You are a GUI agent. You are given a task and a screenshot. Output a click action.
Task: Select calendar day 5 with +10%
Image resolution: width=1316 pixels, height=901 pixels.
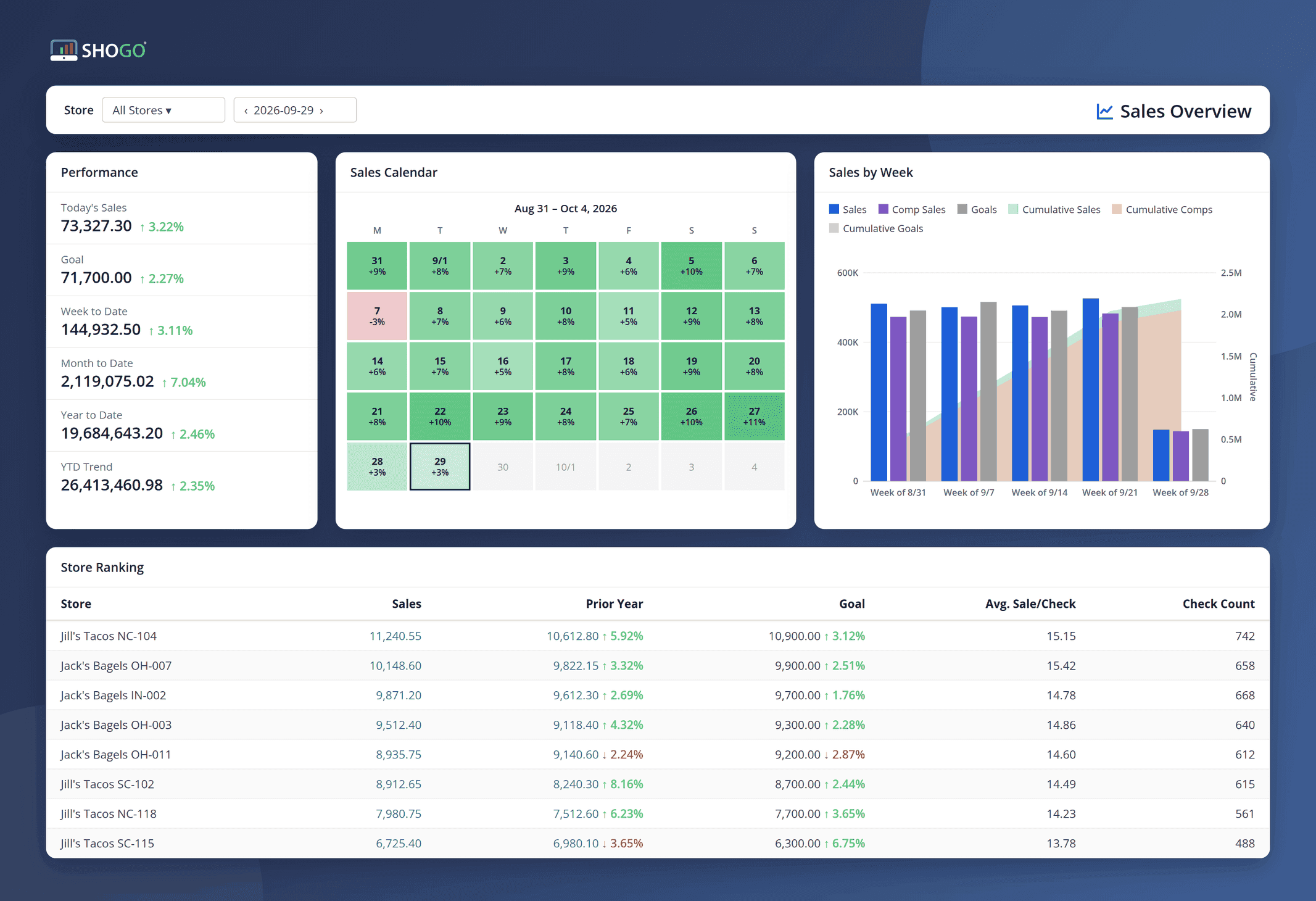(691, 266)
